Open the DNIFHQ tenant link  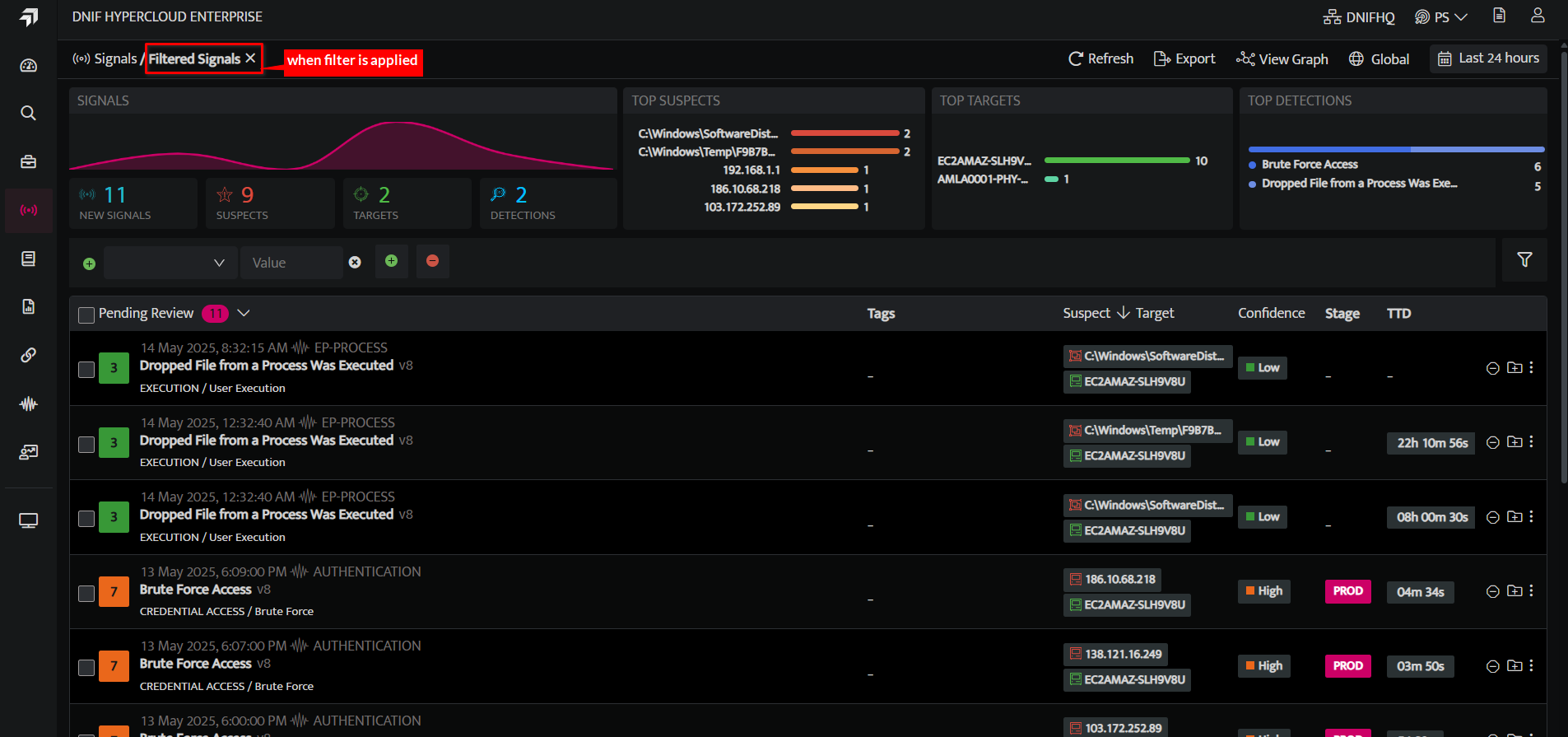1359,17
